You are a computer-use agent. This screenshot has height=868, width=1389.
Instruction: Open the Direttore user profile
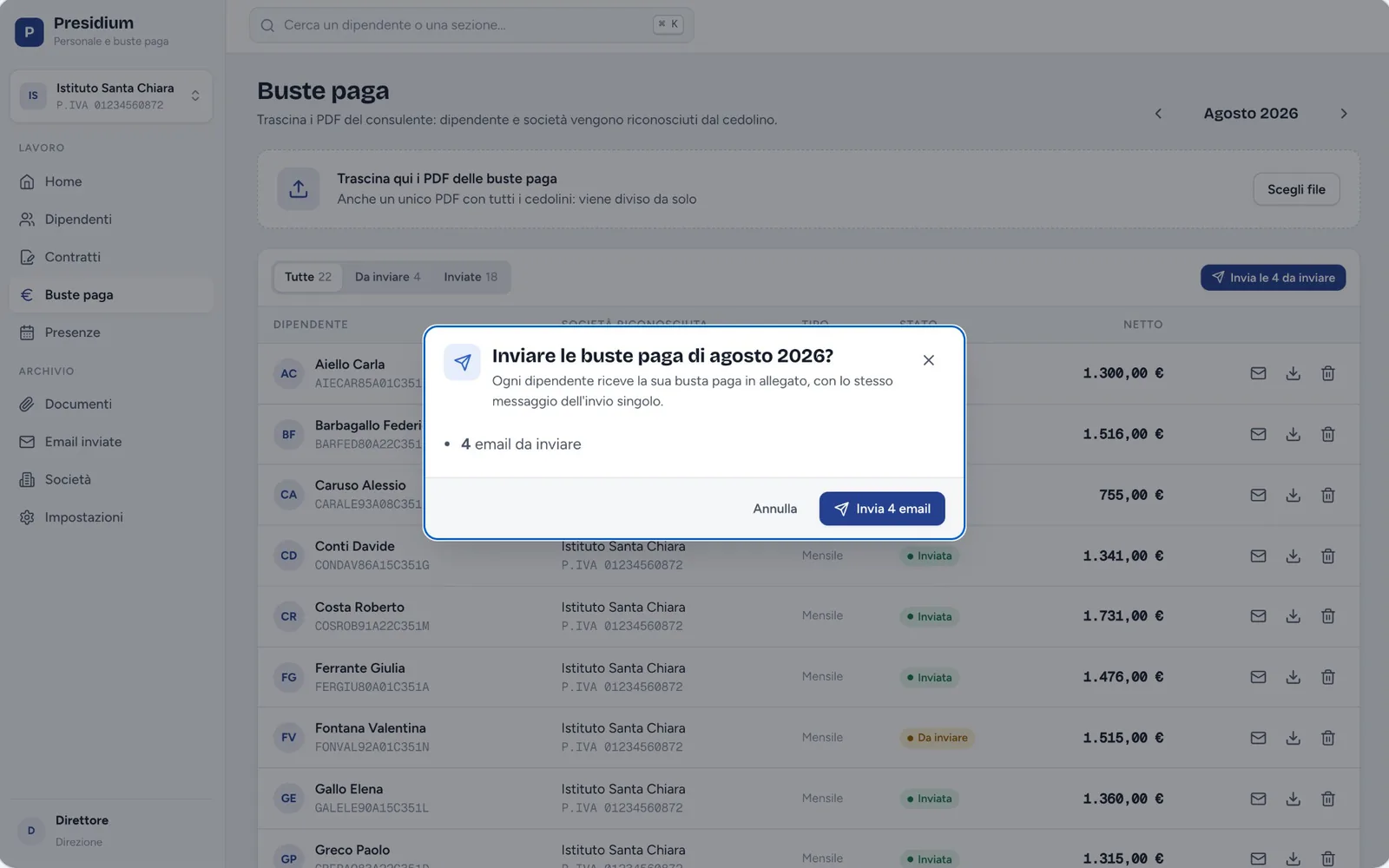point(111,831)
